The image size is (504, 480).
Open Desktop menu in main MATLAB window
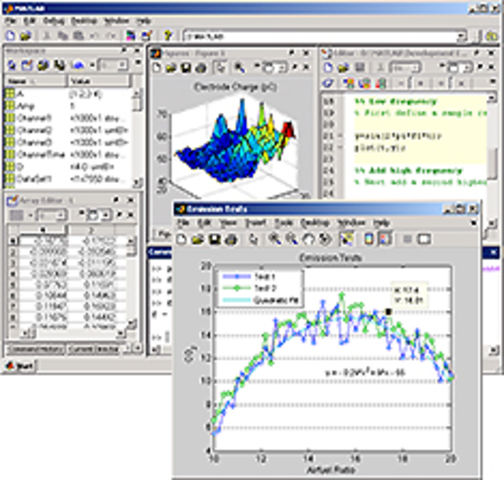click(x=84, y=21)
